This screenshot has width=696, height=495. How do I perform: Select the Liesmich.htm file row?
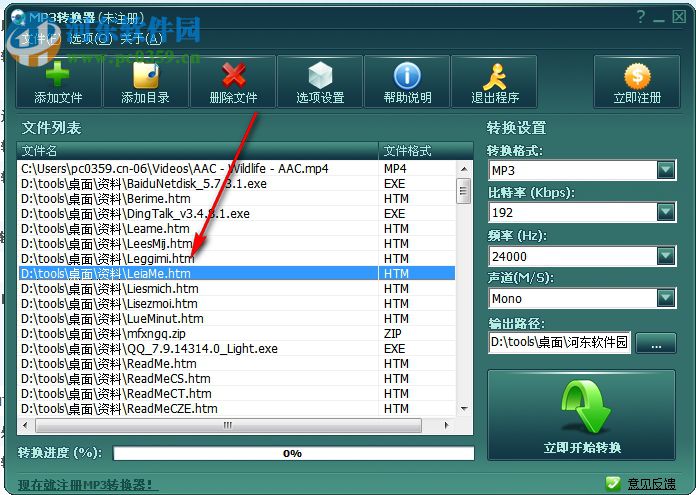click(x=237, y=289)
